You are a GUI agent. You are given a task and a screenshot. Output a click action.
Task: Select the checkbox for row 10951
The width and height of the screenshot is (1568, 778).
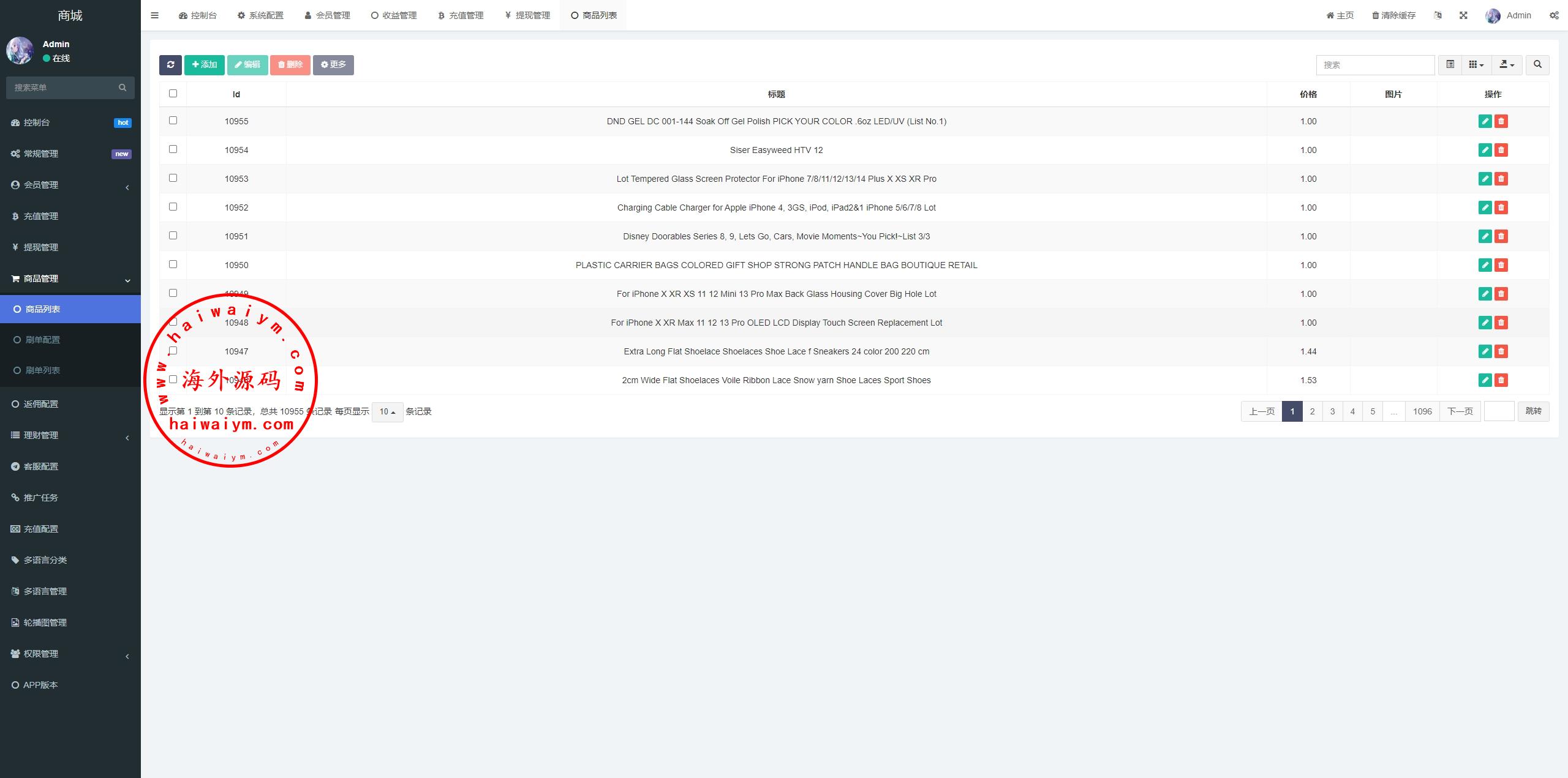click(173, 236)
